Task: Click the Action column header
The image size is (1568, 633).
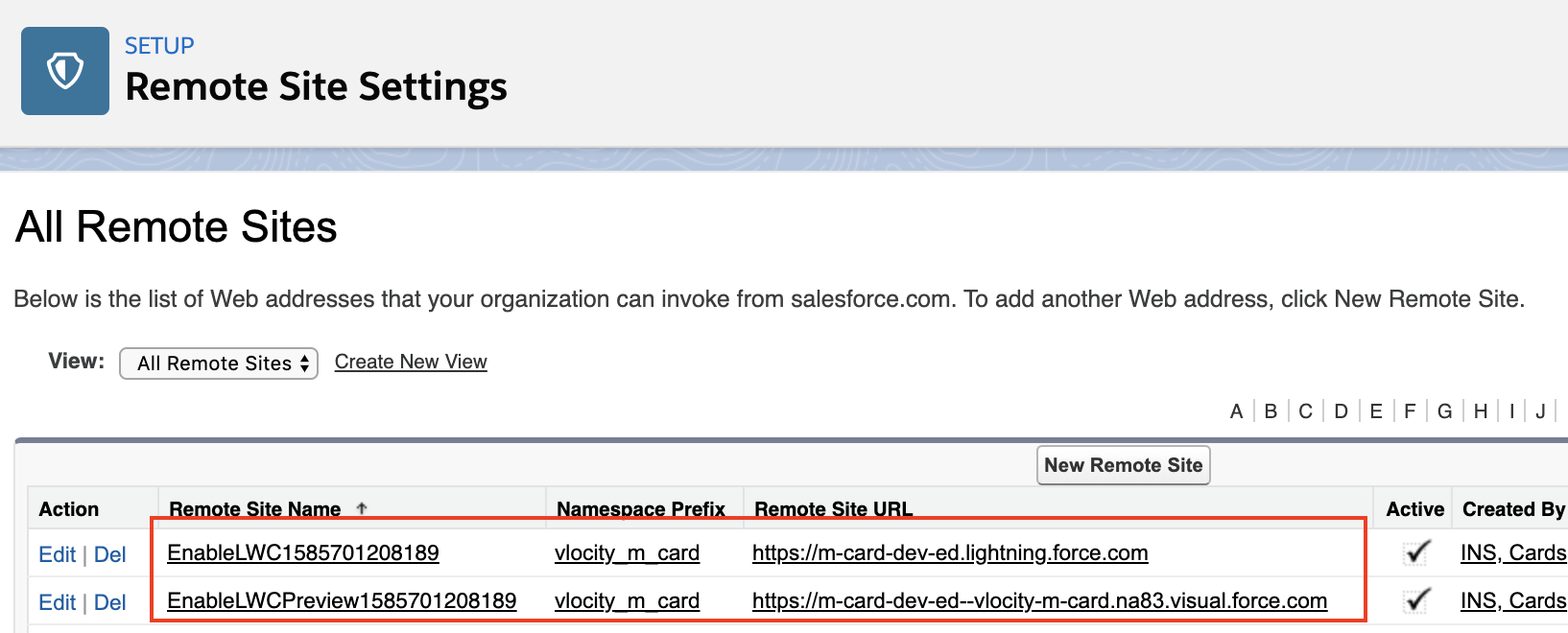Action: tap(68, 509)
